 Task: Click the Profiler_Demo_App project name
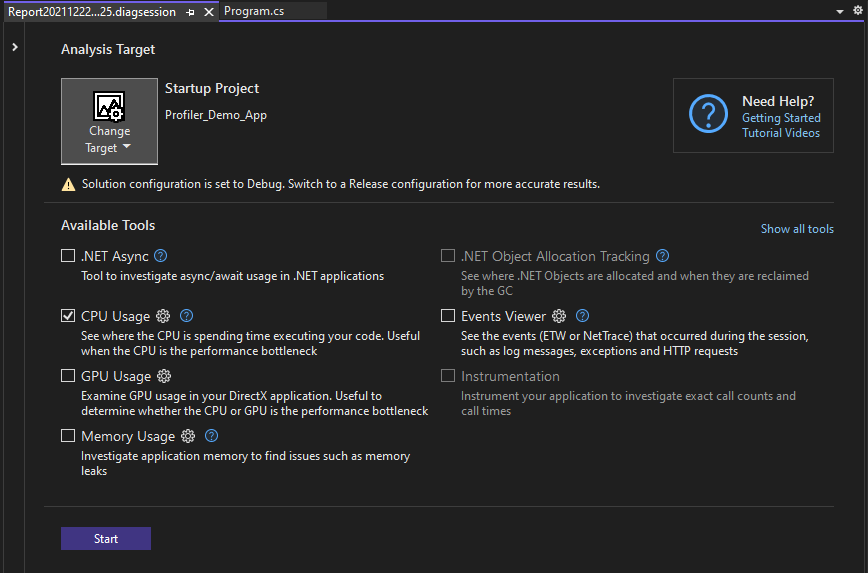[216, 115]
